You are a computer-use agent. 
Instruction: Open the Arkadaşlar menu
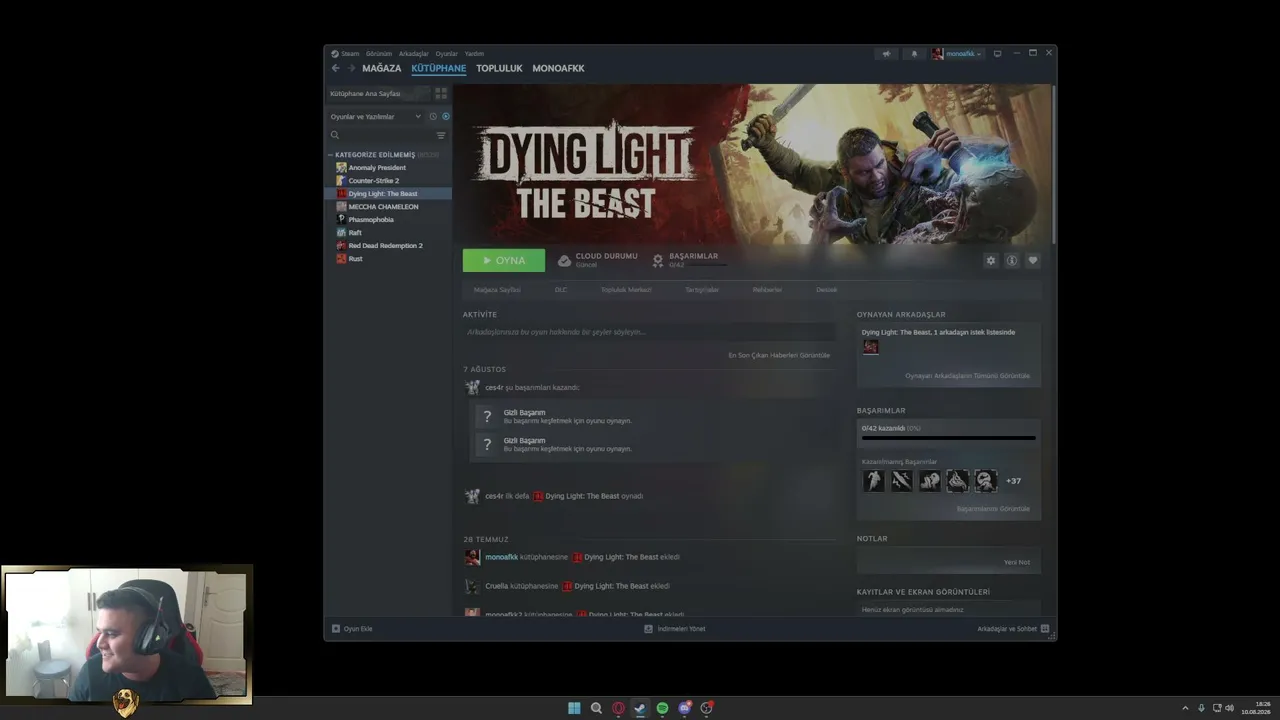coord(413,54)
